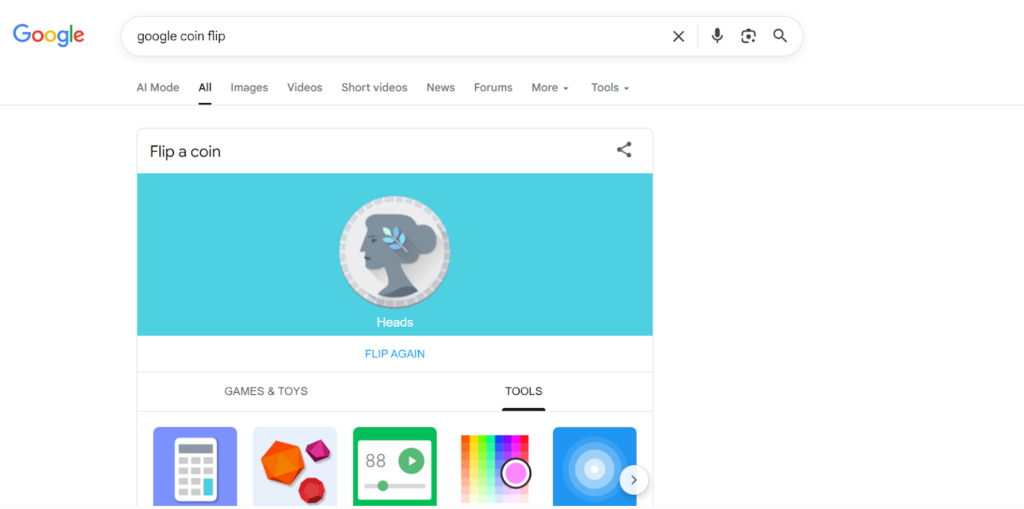
Task: Open the metronome tool tile
Action: (x=395, y=467)
